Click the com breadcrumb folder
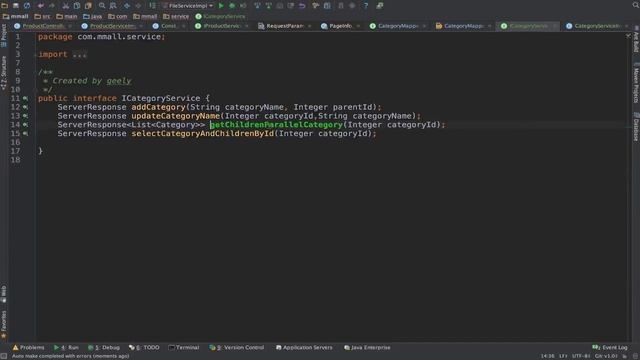Image resolution: width=640 pixels, height=360 pixels. (118, 16)
